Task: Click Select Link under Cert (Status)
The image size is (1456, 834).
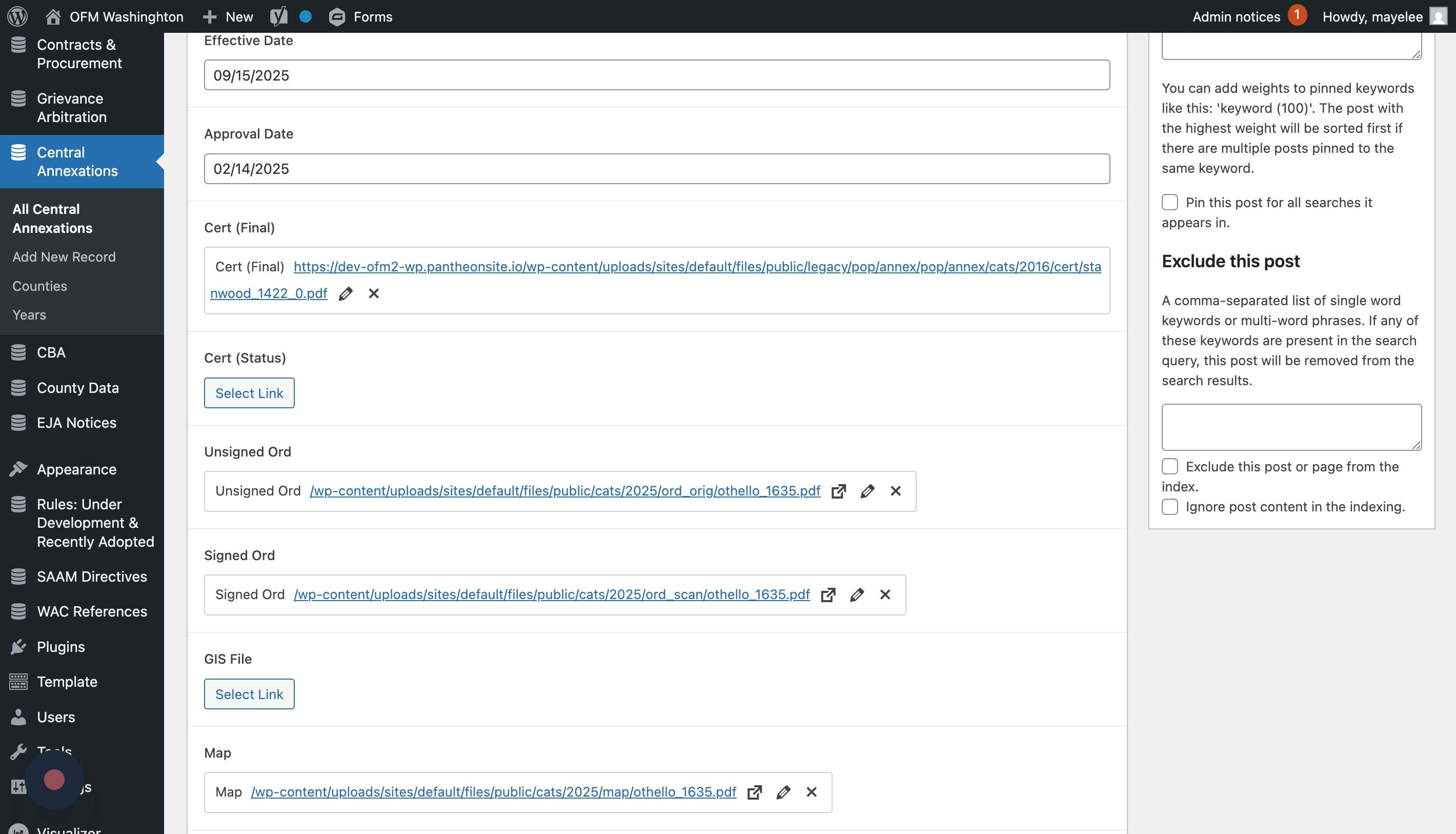Action: coord(249,393)
